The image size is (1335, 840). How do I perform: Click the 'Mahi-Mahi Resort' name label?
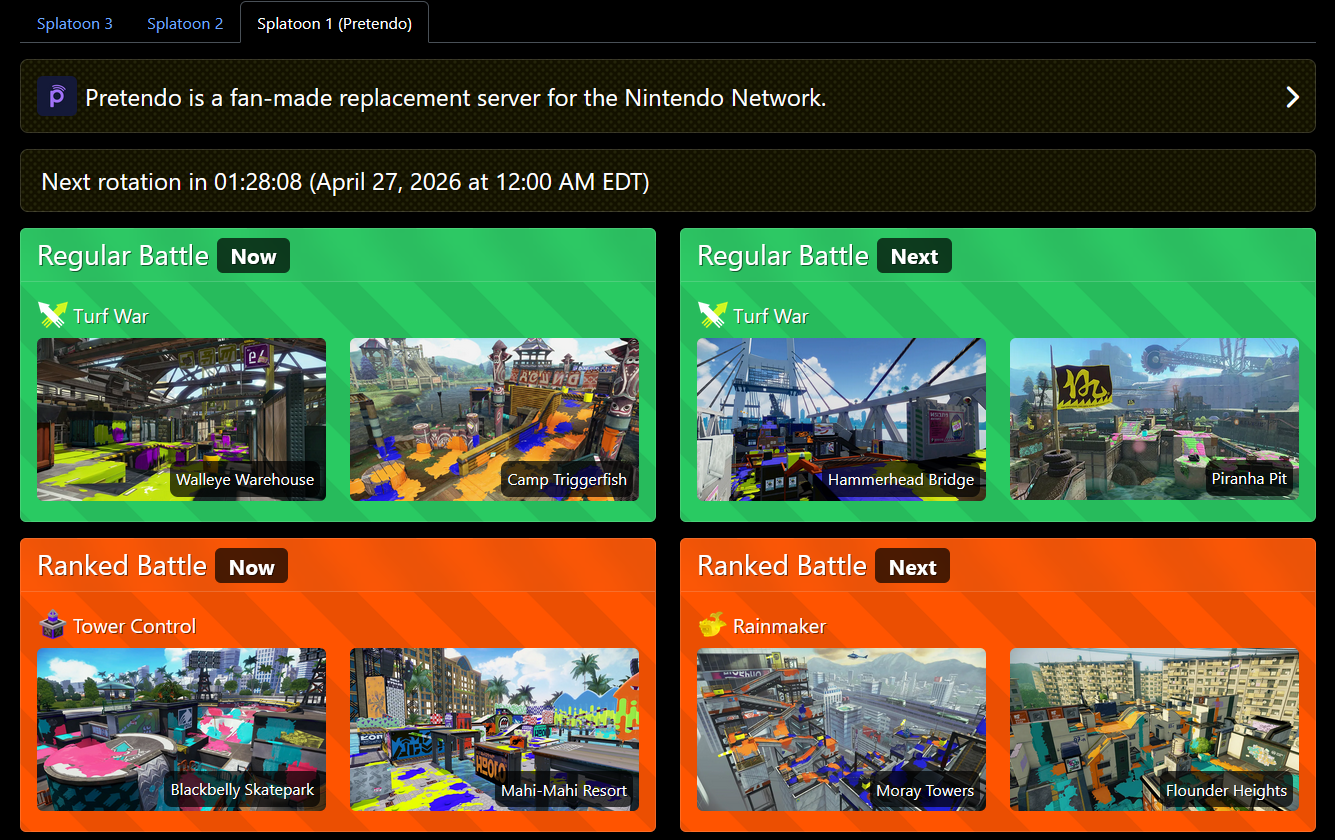point(564,791)
